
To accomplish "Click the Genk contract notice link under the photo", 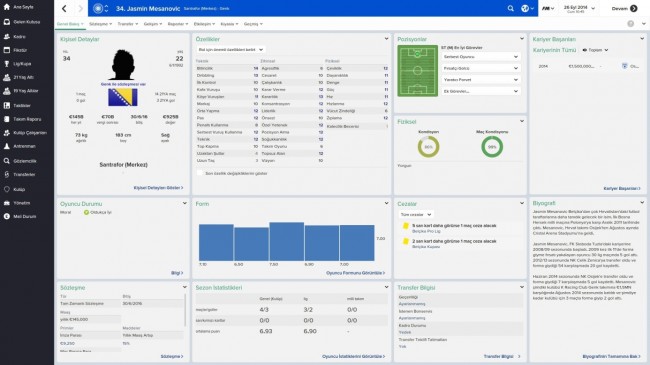I will [x=123, y=84].
